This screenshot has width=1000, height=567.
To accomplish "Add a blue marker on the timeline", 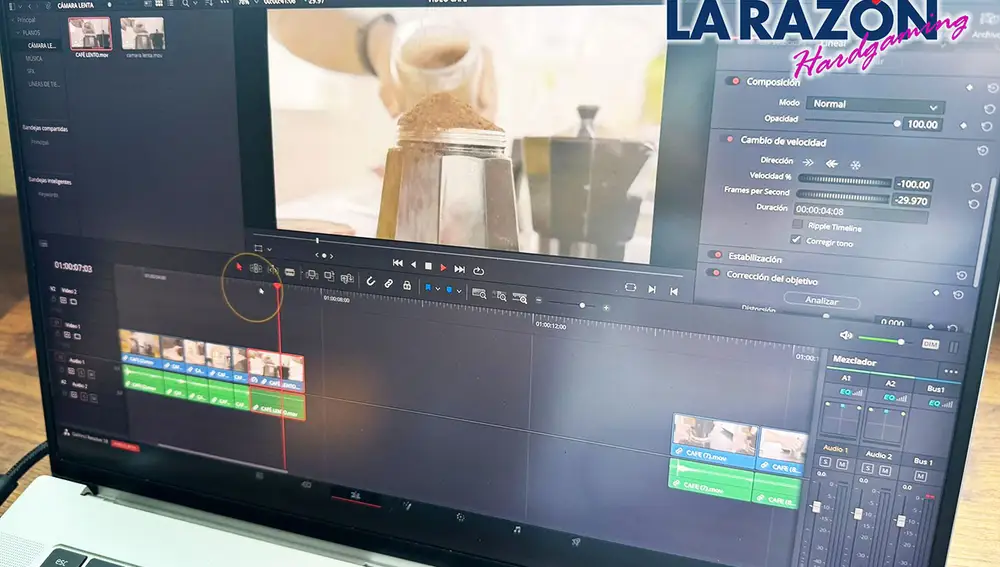I will [x=449, y=290].
